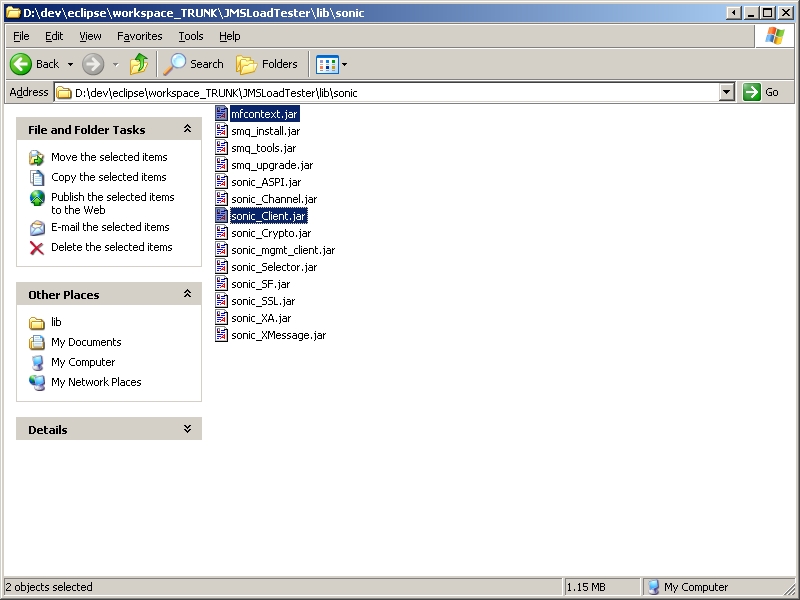
Task: Click the red Delete X icon
Action: pos(37,248)
